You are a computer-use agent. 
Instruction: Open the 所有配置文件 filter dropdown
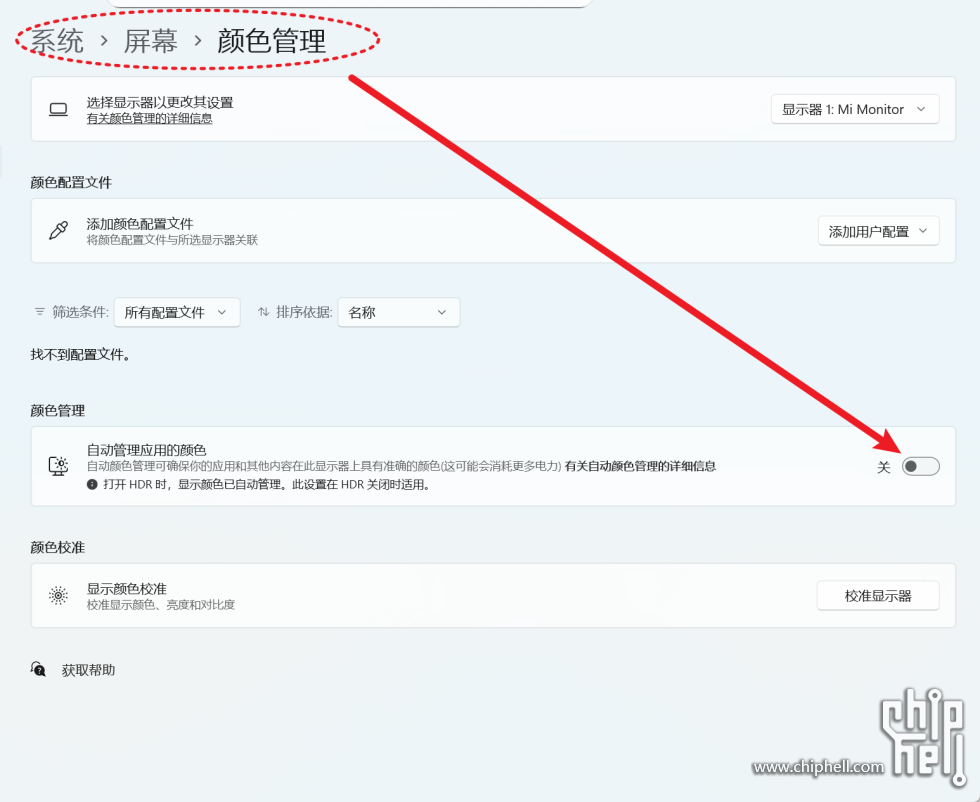(x=177, y=312)
